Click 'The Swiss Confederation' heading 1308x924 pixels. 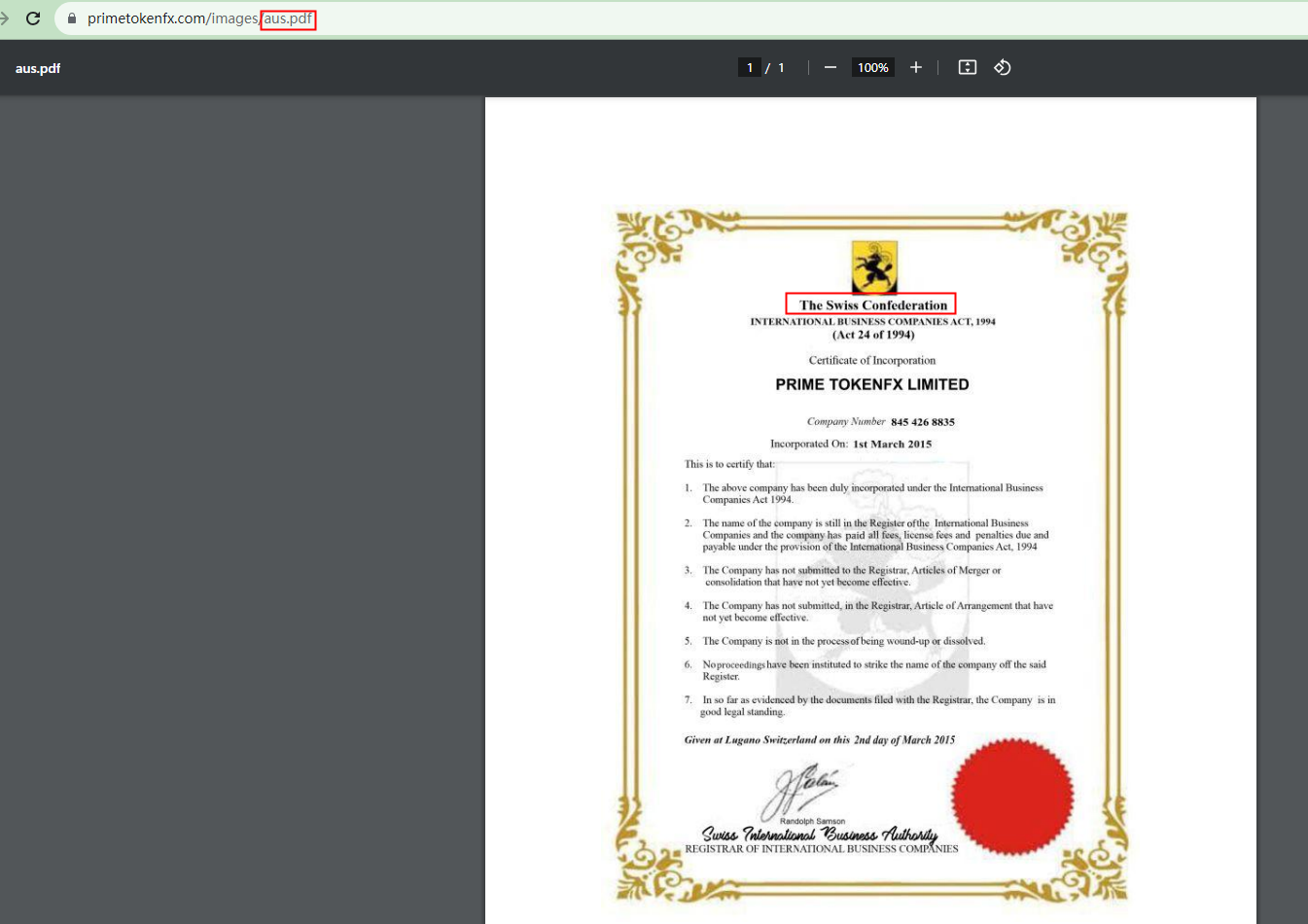[872, 304]
